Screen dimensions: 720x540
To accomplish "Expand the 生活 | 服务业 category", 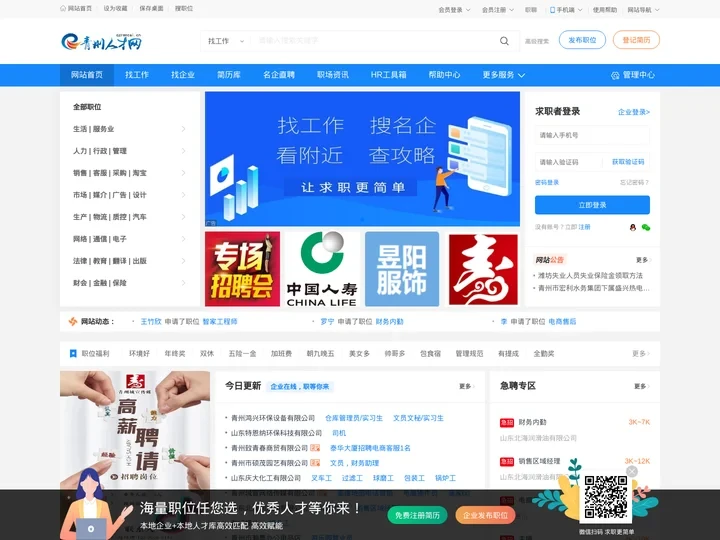I will (x=129, y=129).
